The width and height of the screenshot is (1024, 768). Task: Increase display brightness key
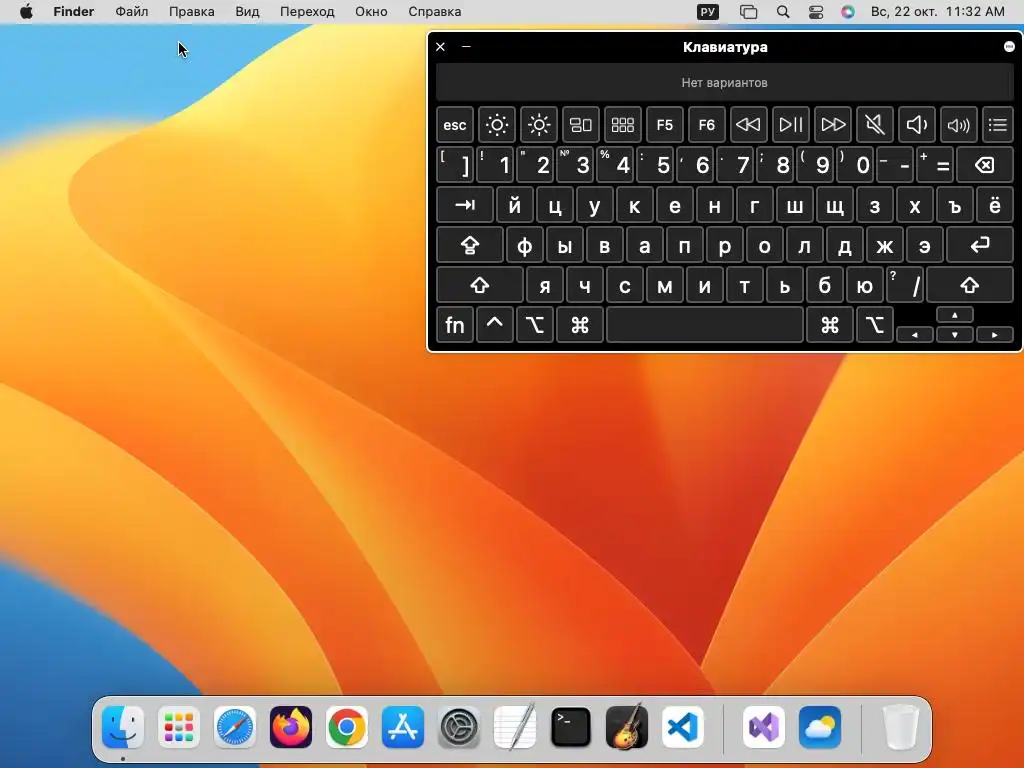tap(539, 125)
